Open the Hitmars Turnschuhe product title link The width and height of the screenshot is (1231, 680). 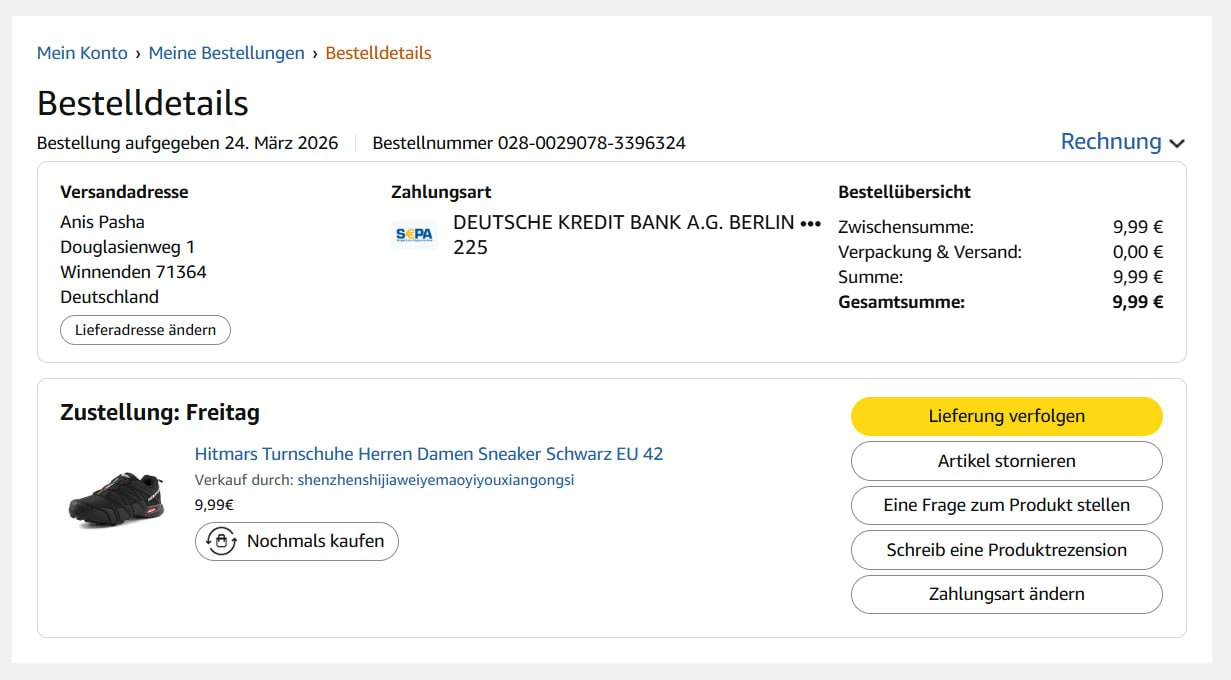point(428,454)
